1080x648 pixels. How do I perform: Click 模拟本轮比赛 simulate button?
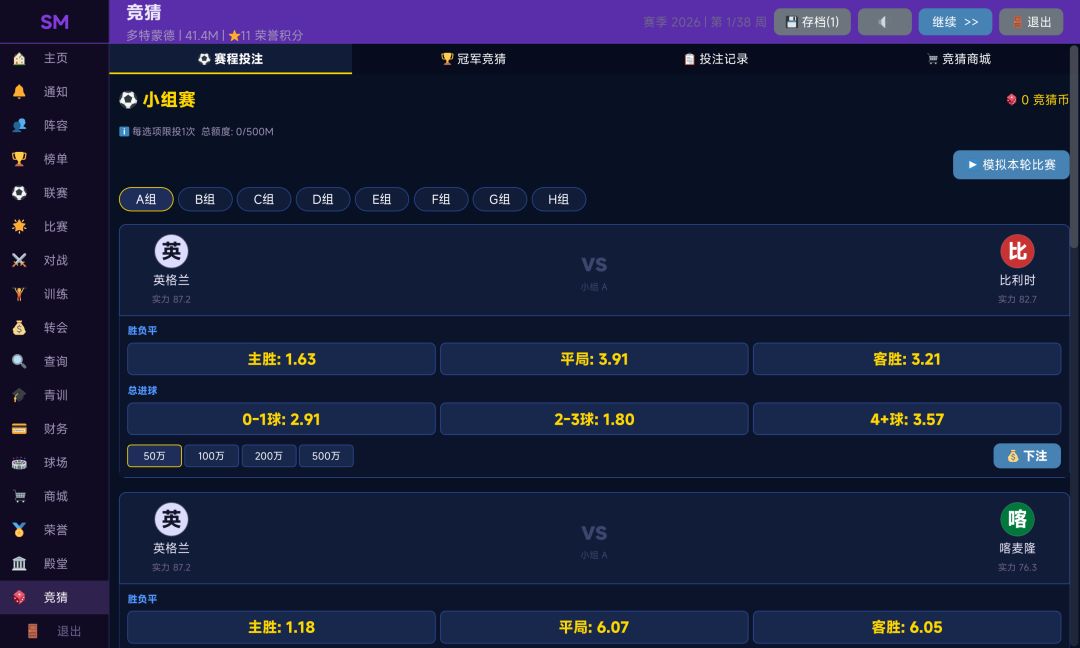pyautogui.click(x=1011, y=165)
